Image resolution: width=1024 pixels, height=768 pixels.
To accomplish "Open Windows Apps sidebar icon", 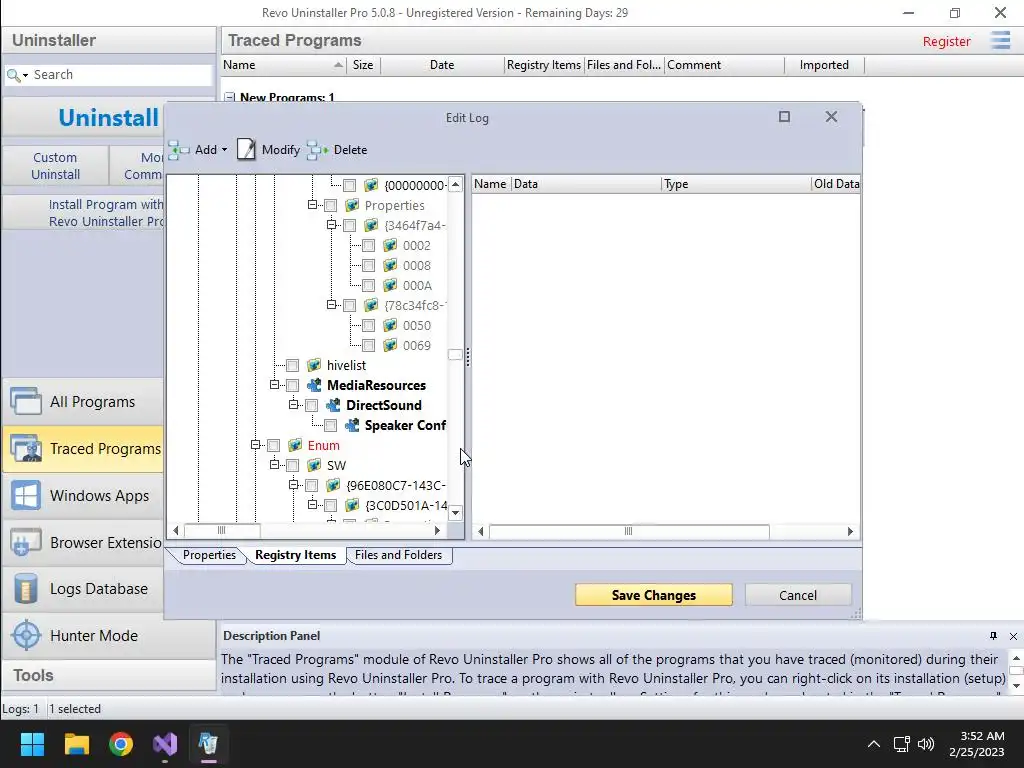I will pyautogui.click(x=26, y=495).
